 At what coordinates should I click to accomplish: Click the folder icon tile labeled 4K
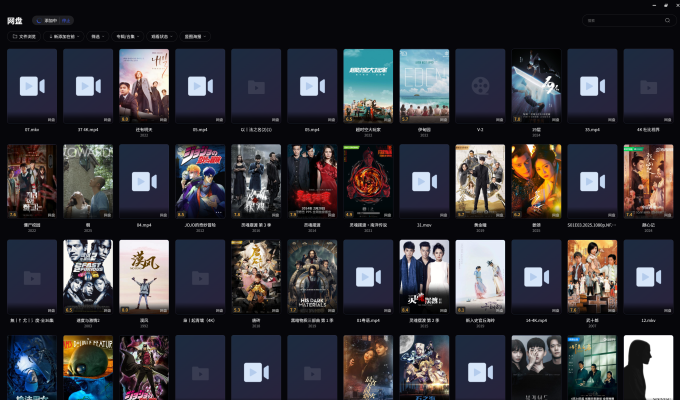tap(648, 86)
